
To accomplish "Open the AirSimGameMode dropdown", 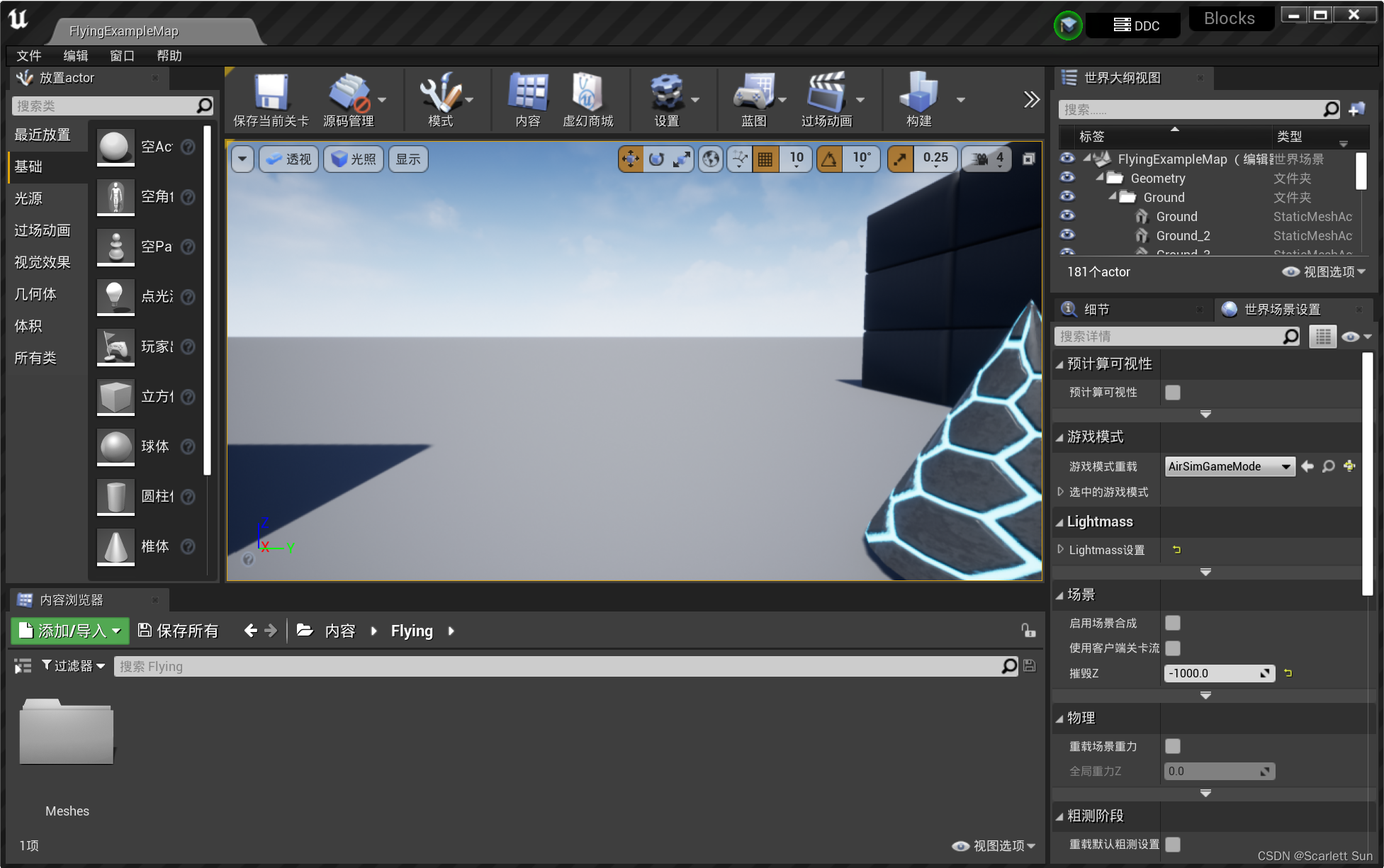I will (1230, 466).
